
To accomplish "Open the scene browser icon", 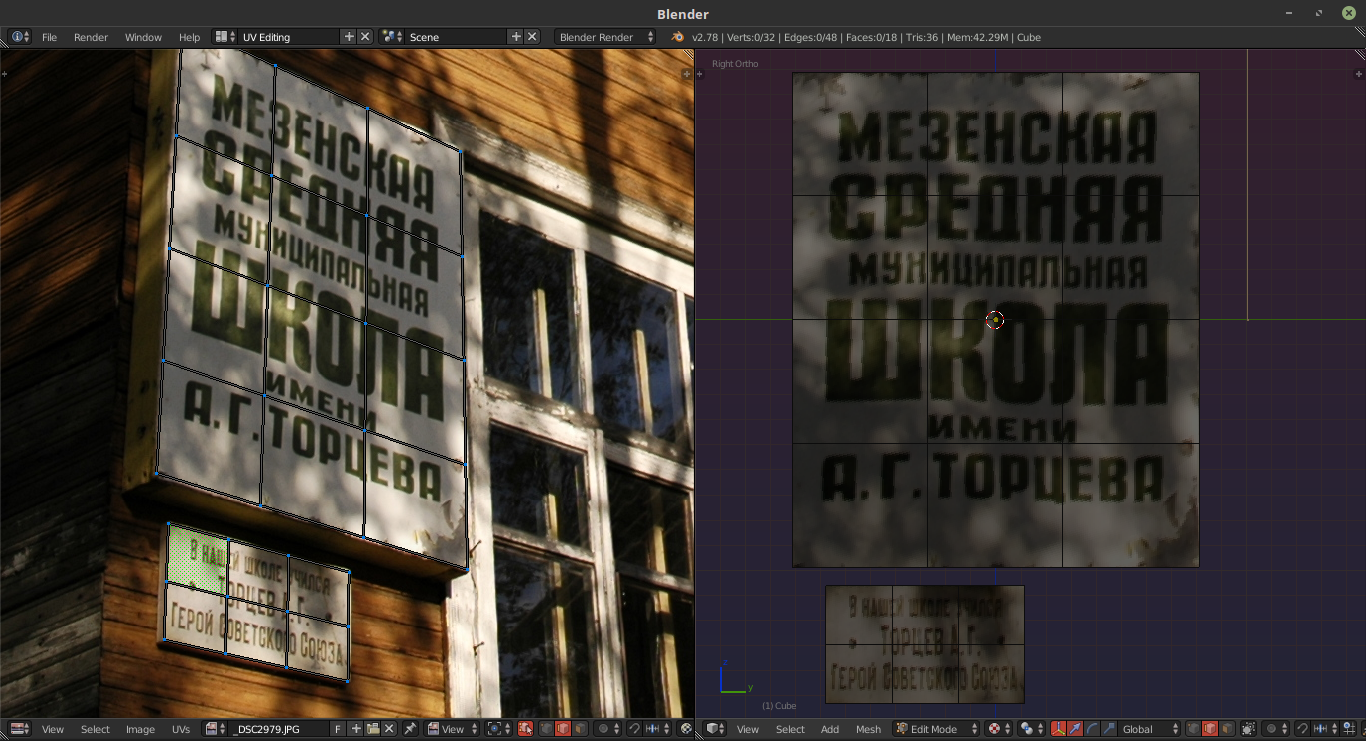I will (x=392, y=37).
